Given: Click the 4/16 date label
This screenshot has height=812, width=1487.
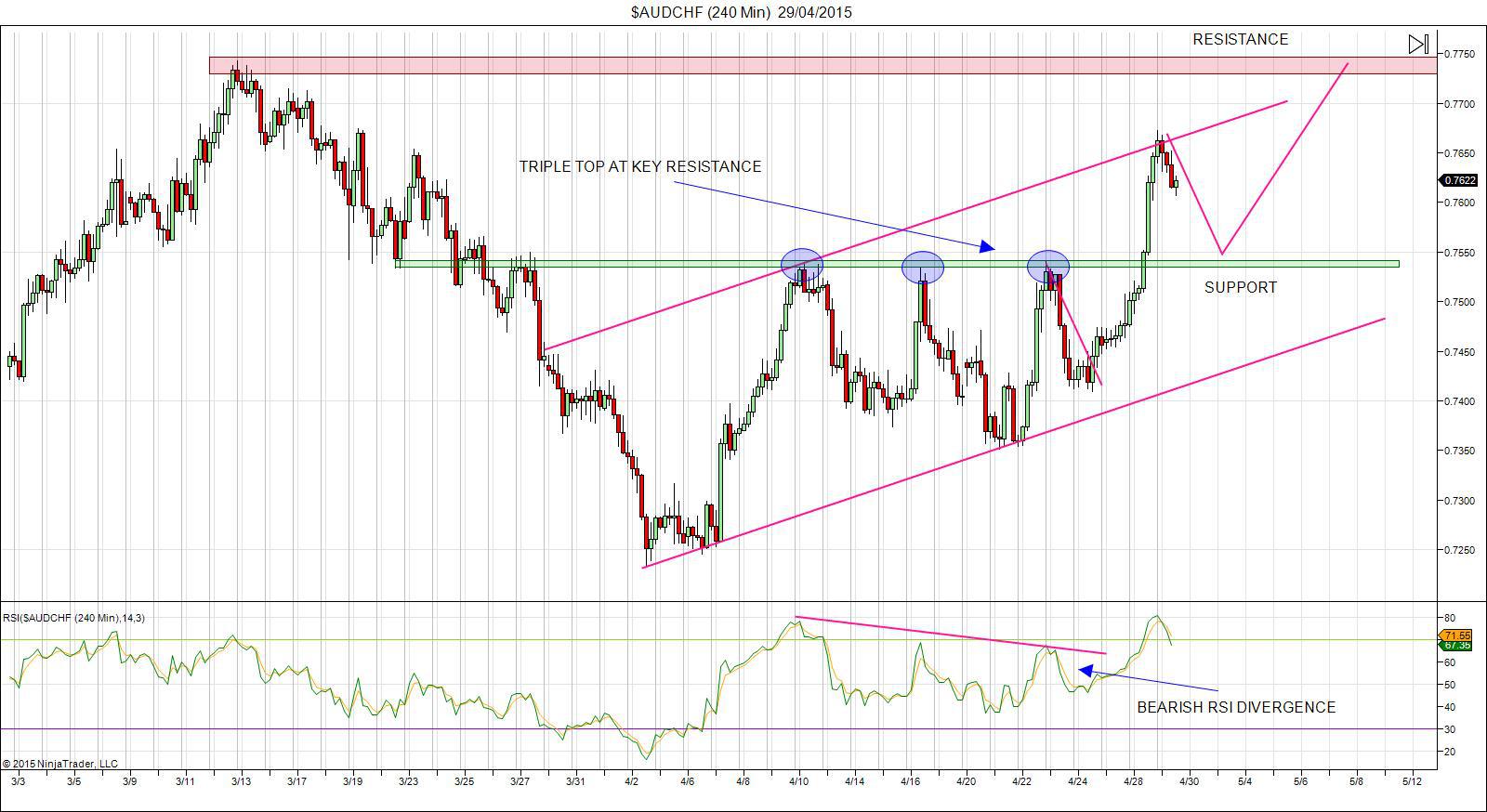Looking at the screenshot, I should point(910,781).
